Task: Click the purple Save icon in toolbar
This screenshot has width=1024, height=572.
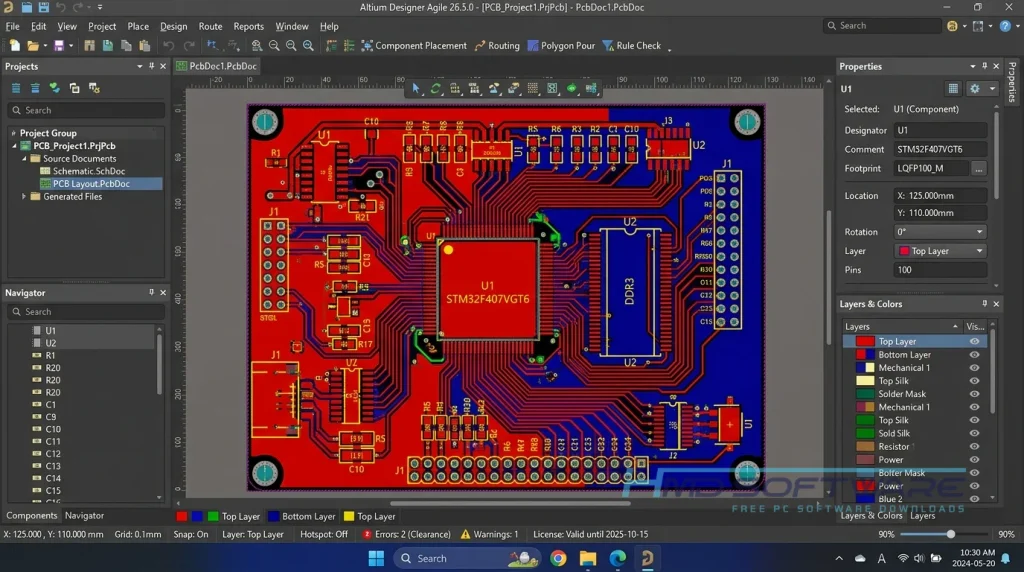Action: [59, 46]
